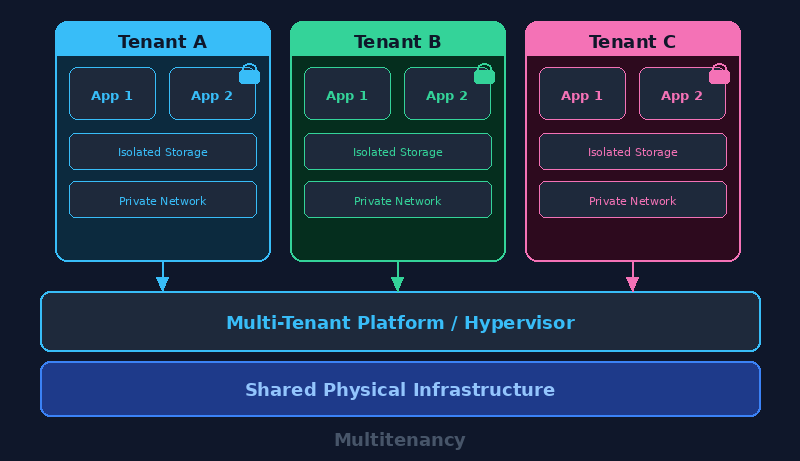Click the Shared Physical Infrastructure bar
Image resolution: width=800 pixels, height=461 pixels.
400,389
